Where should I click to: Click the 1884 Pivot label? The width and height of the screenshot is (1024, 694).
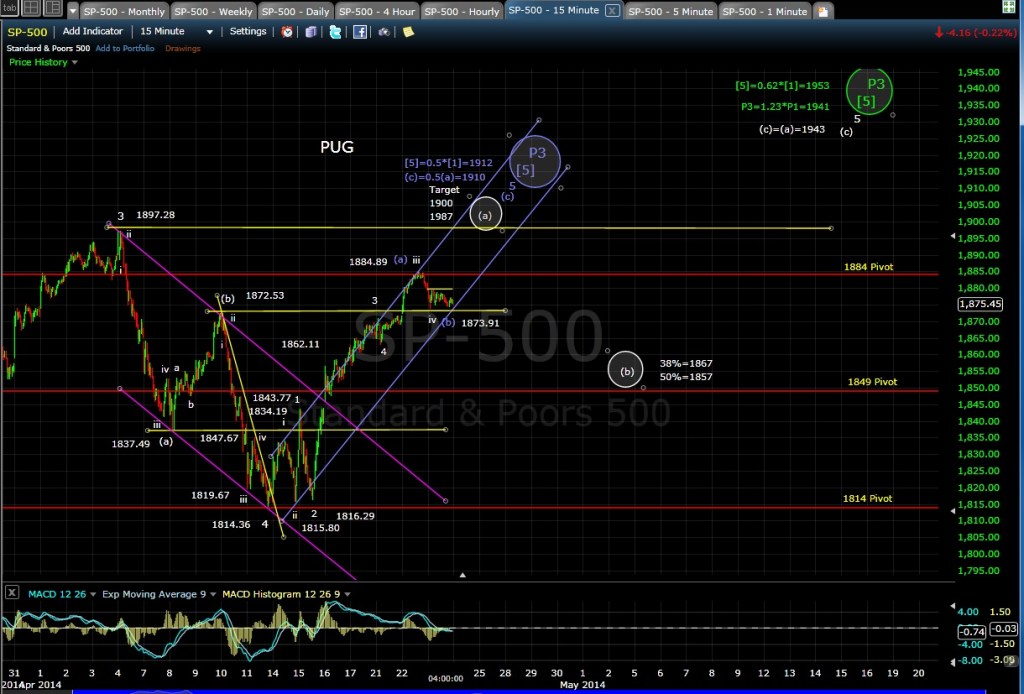[x=868, y=266]
